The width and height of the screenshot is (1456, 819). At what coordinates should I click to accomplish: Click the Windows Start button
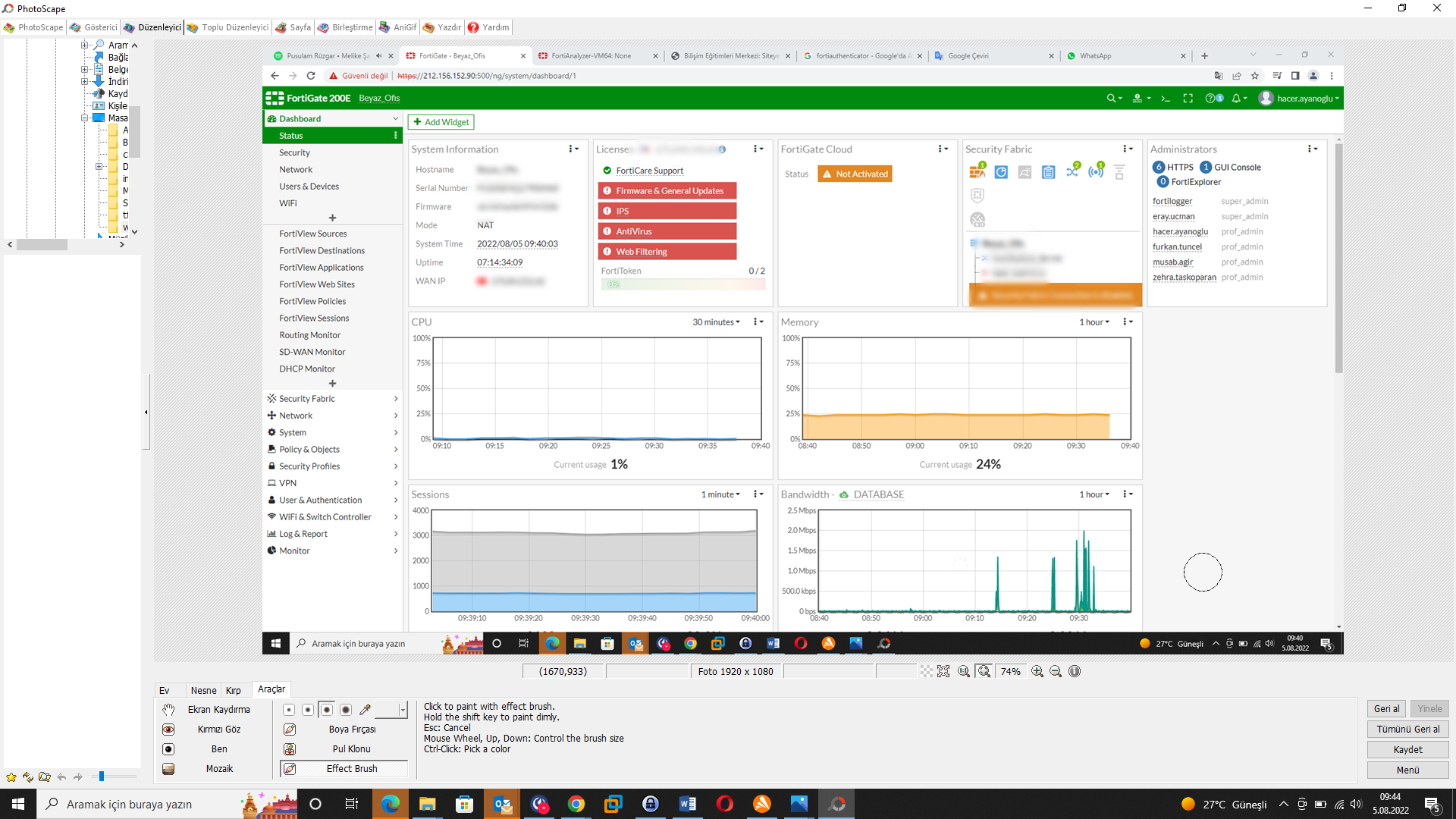[18, 804]
